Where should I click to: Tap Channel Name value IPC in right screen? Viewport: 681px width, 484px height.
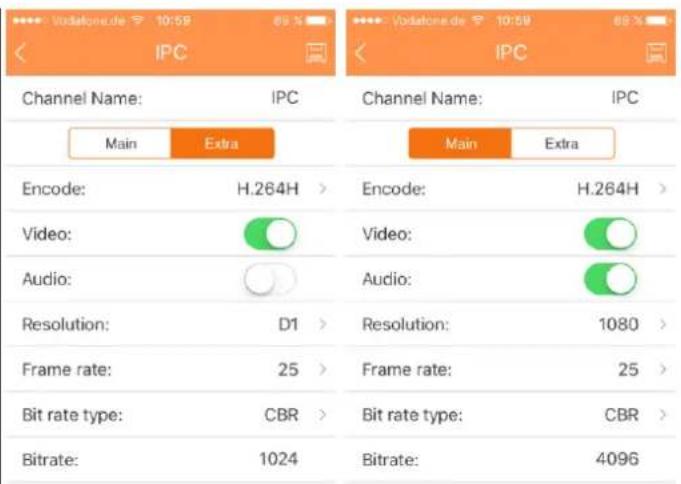coord(625,98)
